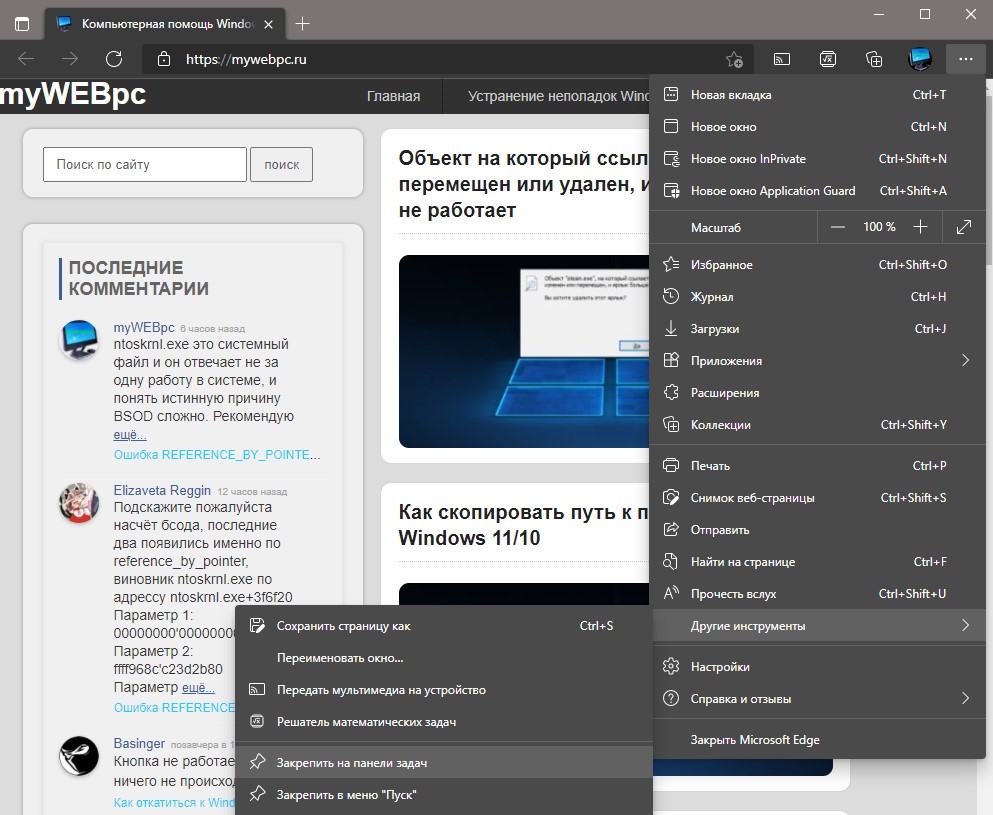993x815 pixels.
Task: Click Как откатиться к Wind… link
Action: [x=174, y=802]
